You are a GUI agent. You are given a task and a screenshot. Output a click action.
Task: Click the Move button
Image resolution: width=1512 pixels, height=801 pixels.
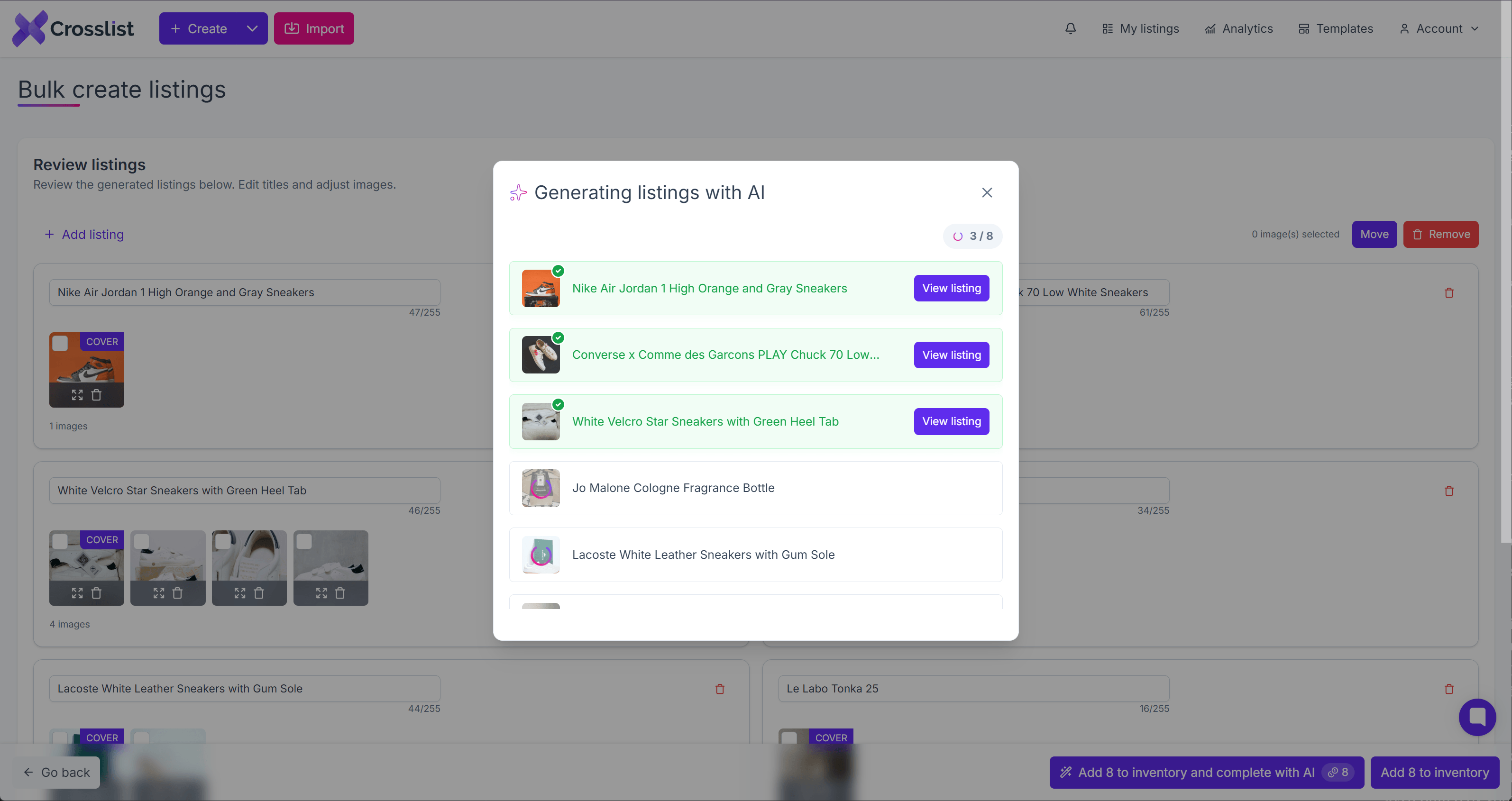point(1374,234)
